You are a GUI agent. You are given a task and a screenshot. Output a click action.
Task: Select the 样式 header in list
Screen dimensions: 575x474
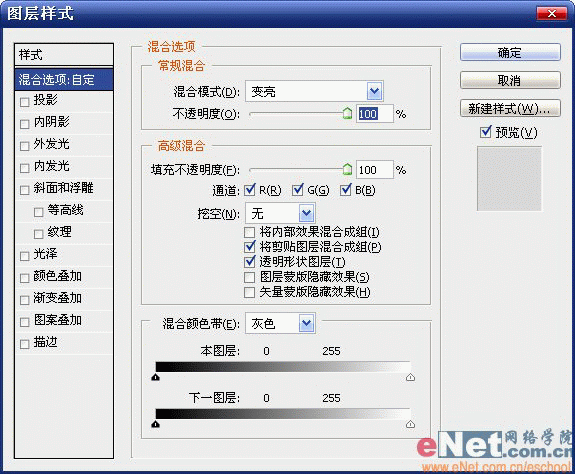tap(64, 55)
